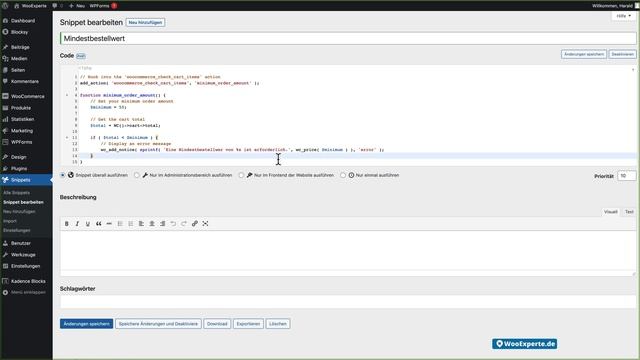Click the Löschen button
The height and width of the screenshot is (360, 640).
click(278, 324)
